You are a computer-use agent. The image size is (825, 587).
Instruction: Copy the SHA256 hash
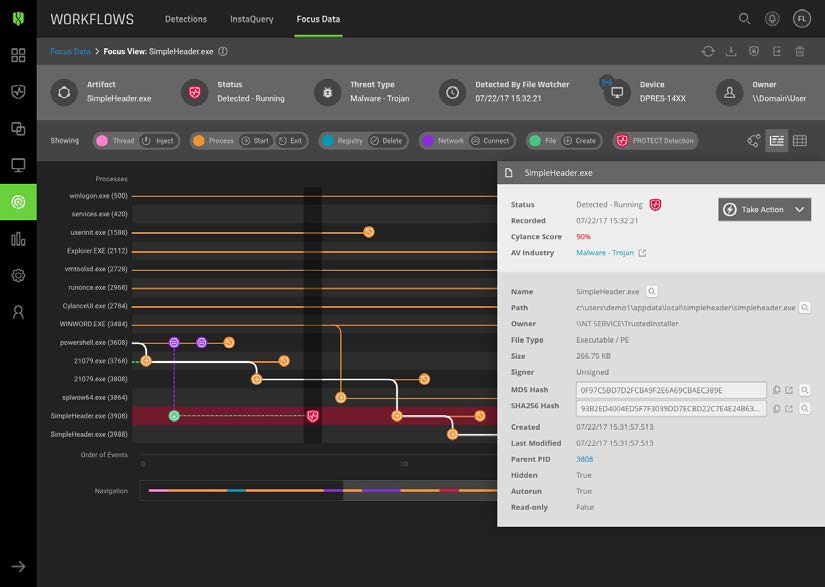[777, 409]
